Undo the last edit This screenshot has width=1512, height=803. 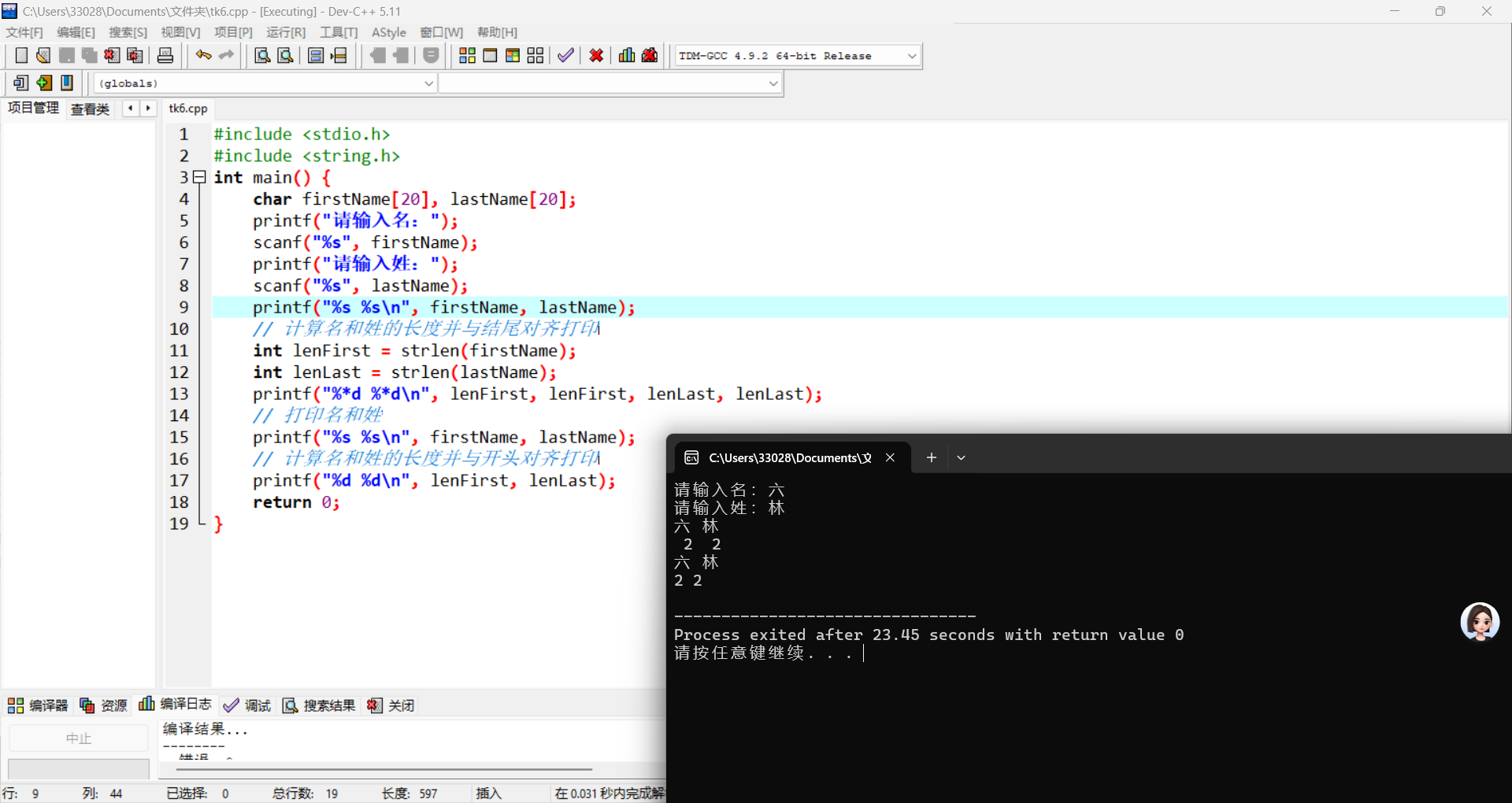point(203,55)
